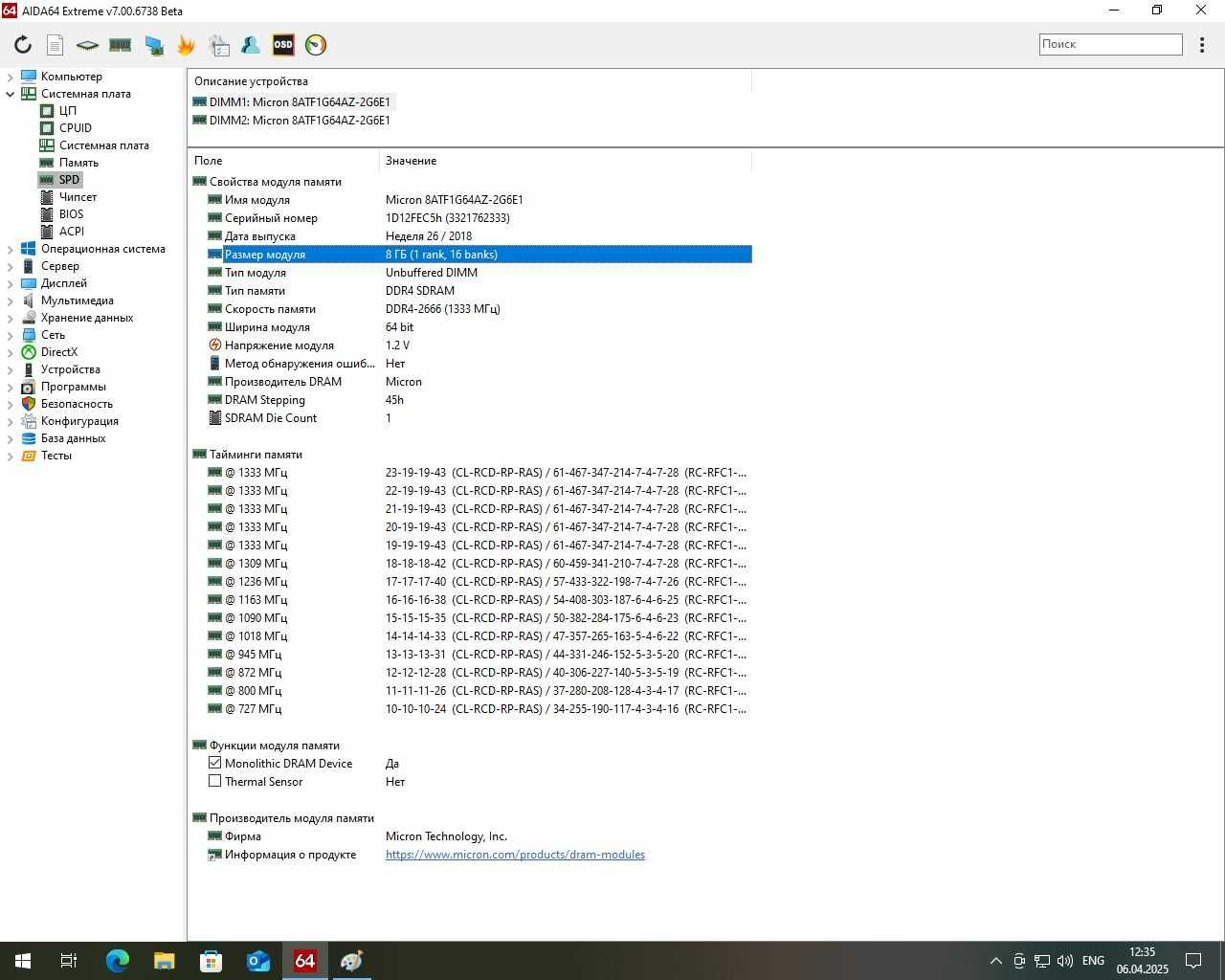
Task: Select the Фирма row
Action: (479, 836)
